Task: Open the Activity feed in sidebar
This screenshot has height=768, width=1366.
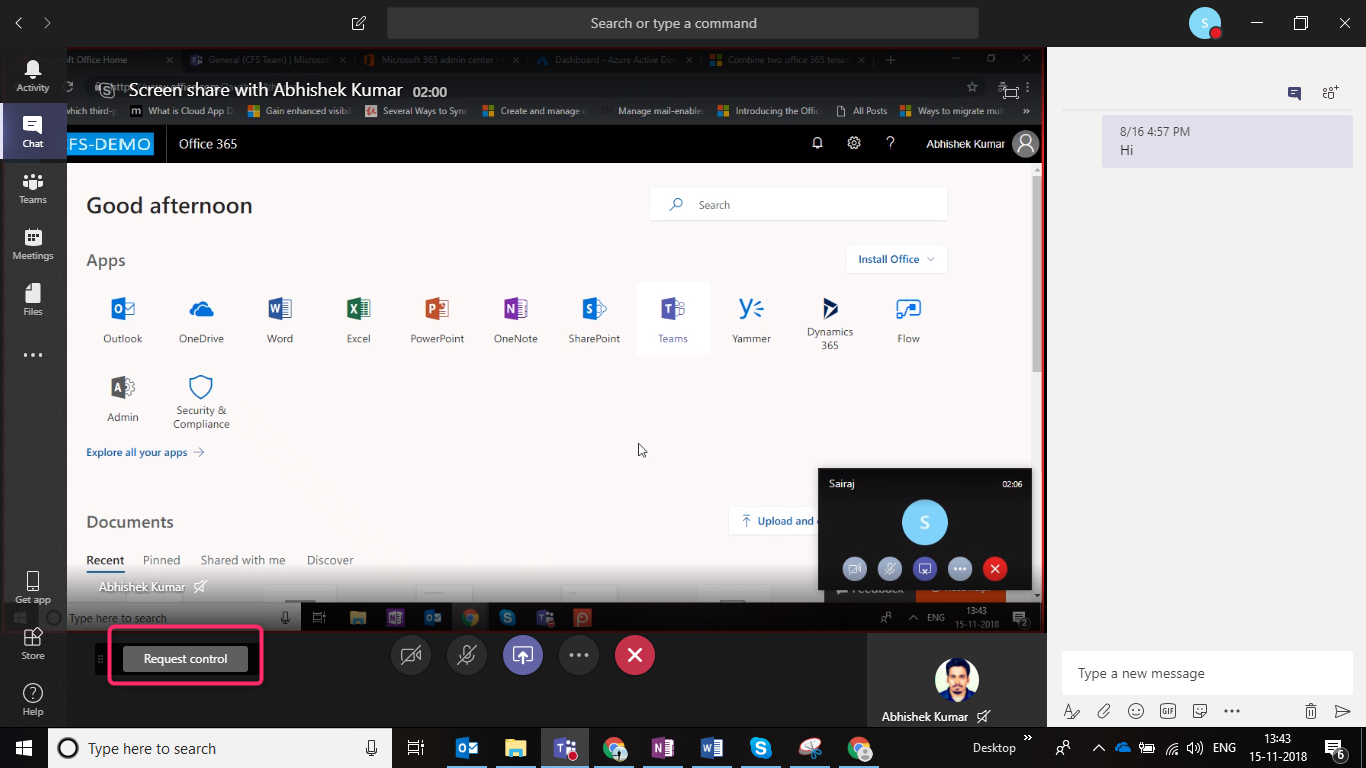Action: (x=33, y=75)
